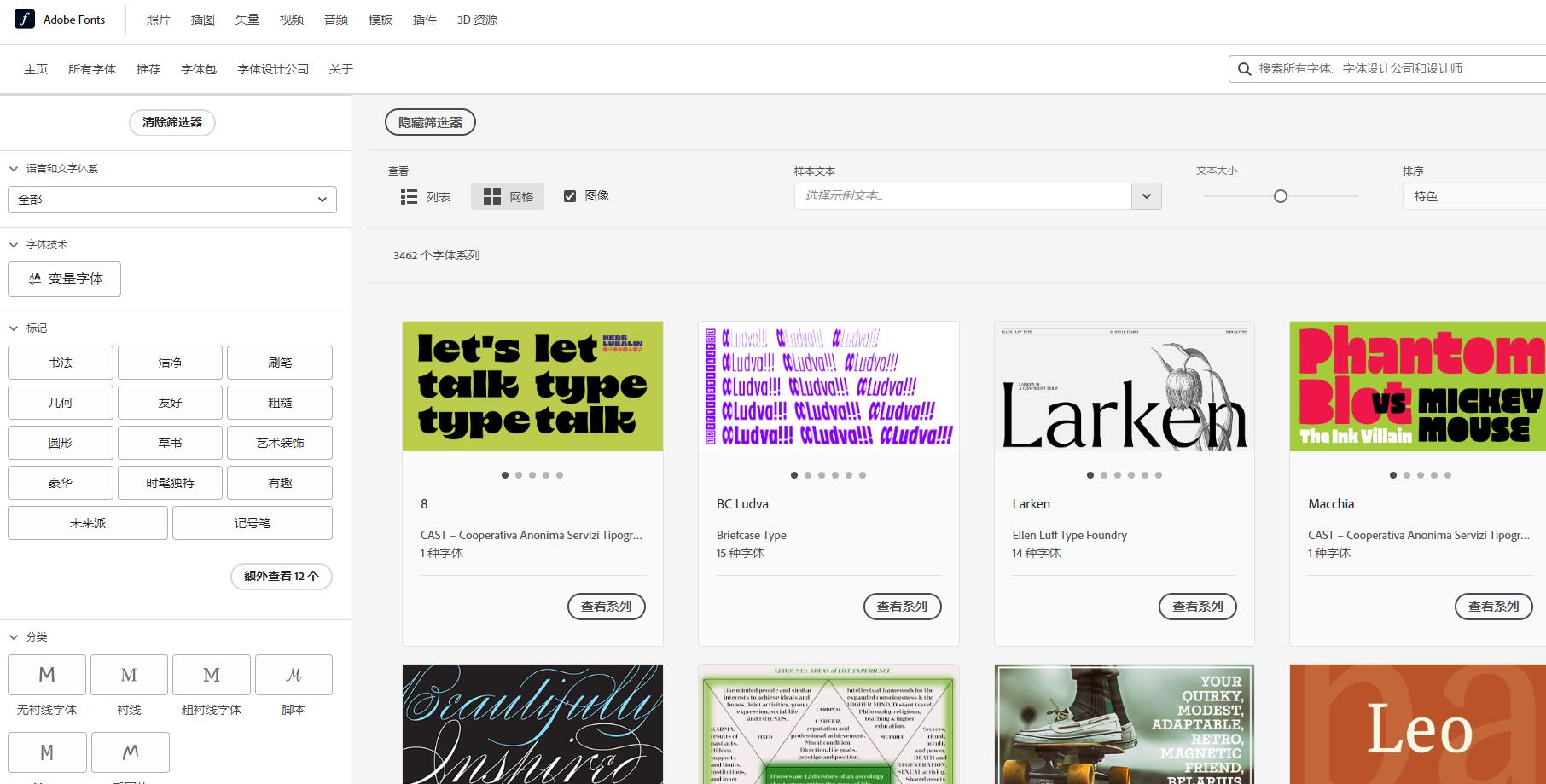1546x784 pixels.
Task: Open the 排序 sort dropdown (特色)
Action: 1474,196
